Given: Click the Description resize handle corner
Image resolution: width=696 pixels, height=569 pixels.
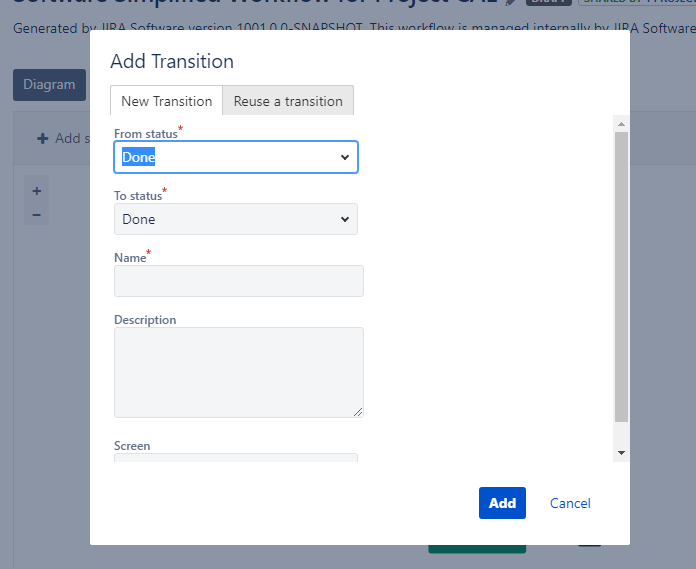Looking at the screenshot, I should (358, 412).
